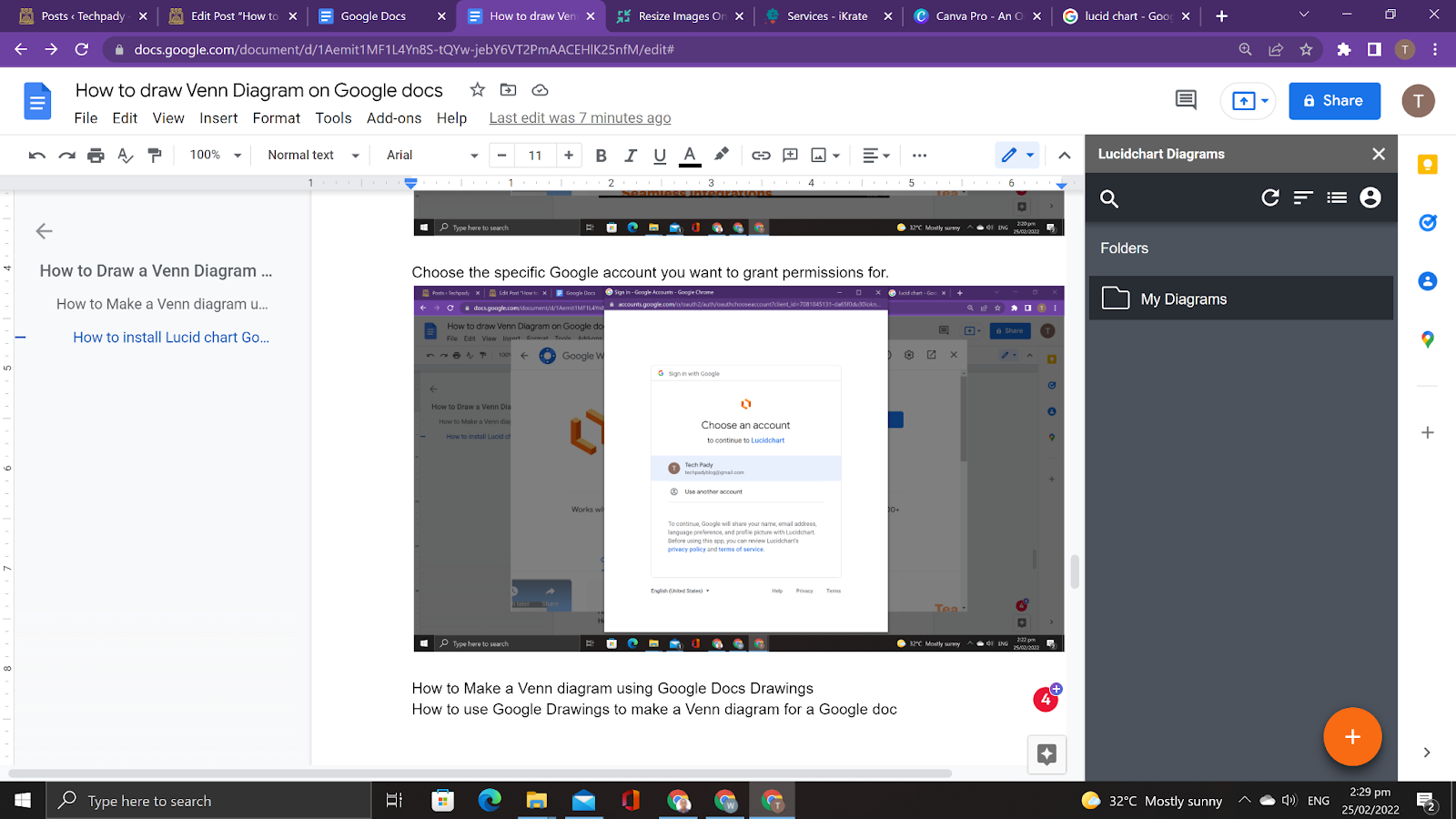Toggle italic formatting
The image size is (1456, 819).
(631, 156)
